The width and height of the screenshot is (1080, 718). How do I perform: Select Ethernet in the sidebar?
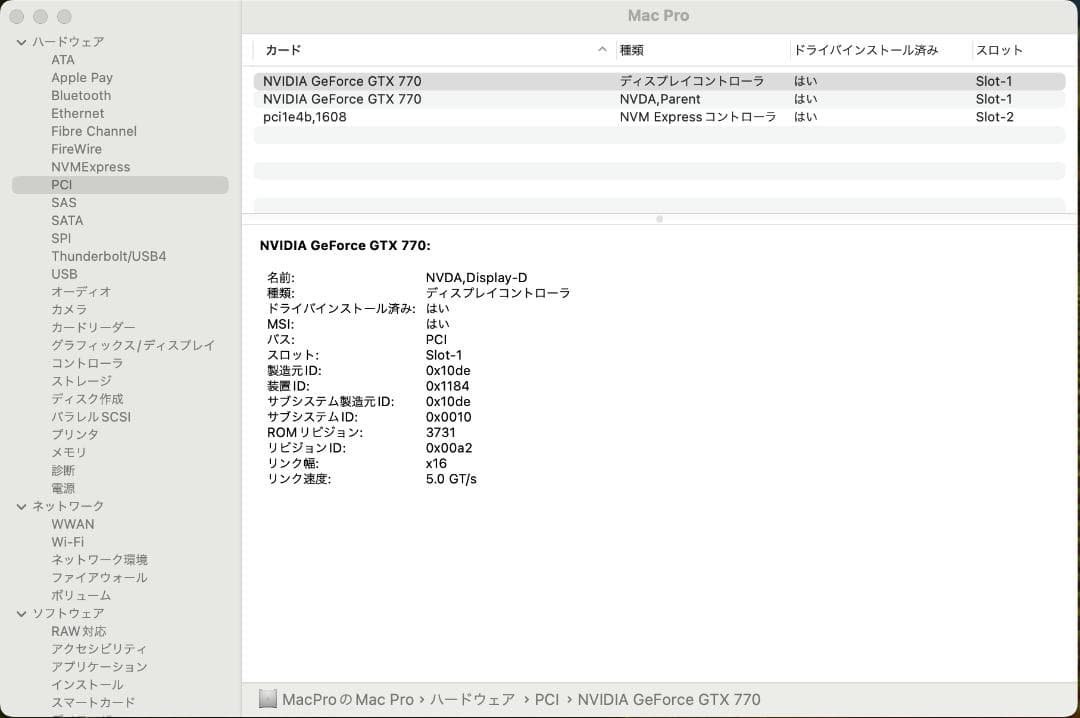tap(77, 114)
